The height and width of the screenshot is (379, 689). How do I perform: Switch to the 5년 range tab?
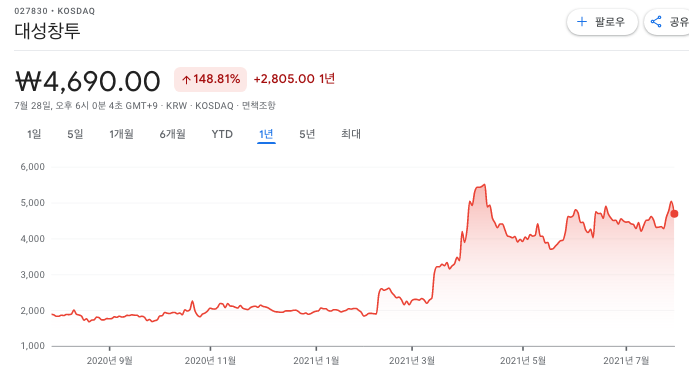(x=307, y=134)
